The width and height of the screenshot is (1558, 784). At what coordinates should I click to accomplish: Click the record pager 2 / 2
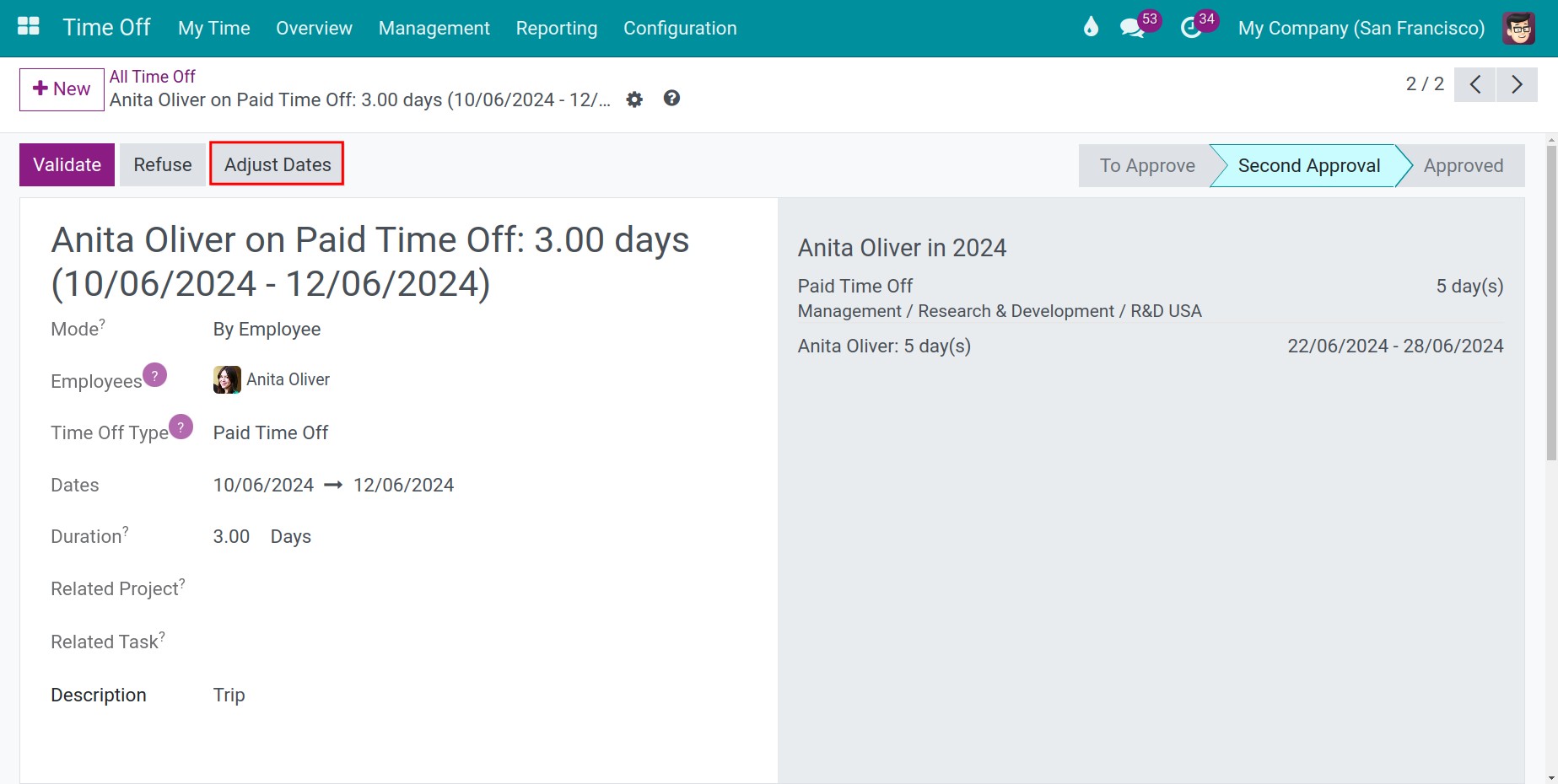point(1425,84)
